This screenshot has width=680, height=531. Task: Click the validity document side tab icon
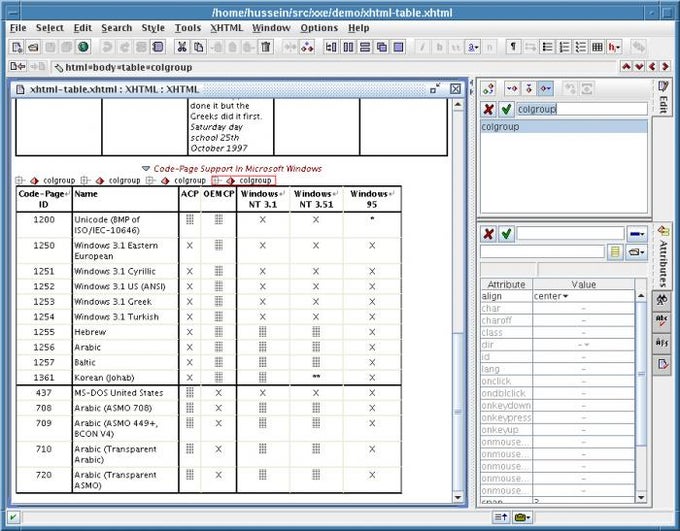pyautogui.click(x=662, y=364)
